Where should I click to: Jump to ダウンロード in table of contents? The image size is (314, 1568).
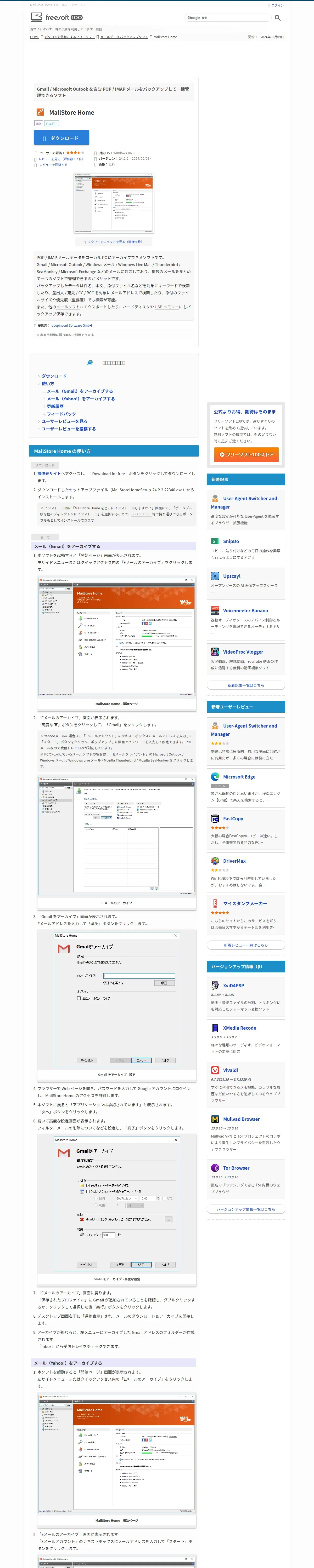coord(54,376)
